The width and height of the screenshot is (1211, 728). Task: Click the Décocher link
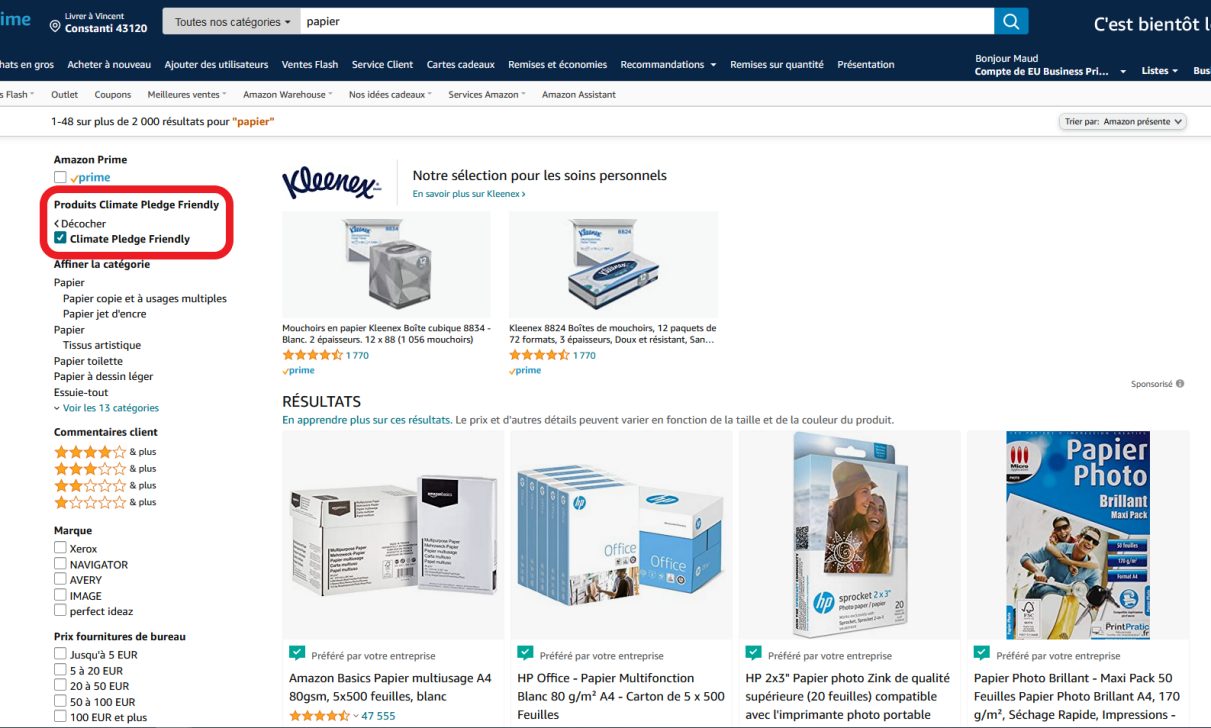point(80,224)
